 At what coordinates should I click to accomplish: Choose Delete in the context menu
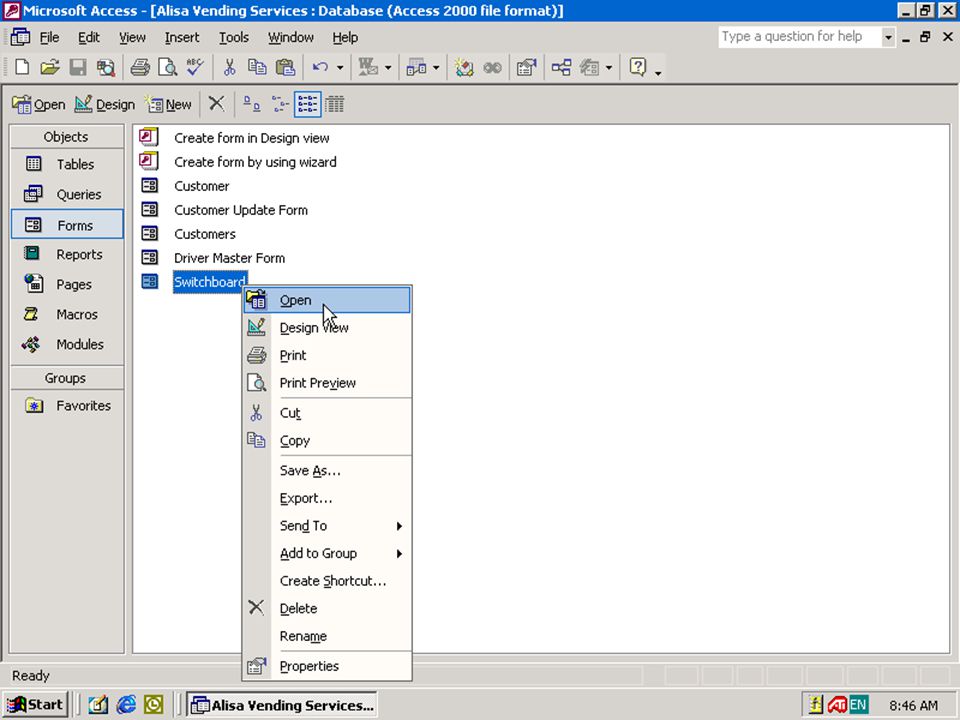tap(327, 609)
